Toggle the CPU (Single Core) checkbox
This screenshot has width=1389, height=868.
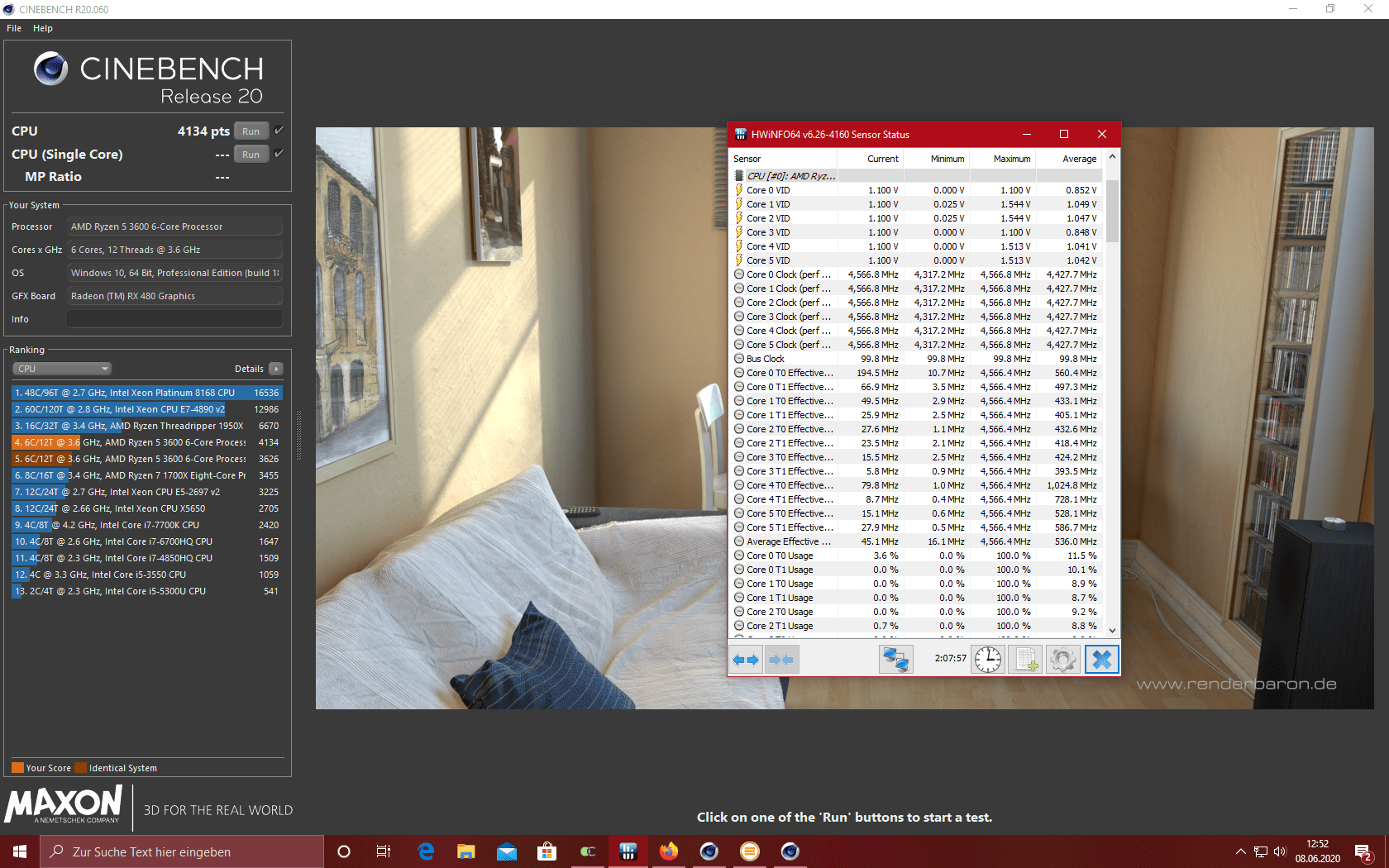click(279, 154)
